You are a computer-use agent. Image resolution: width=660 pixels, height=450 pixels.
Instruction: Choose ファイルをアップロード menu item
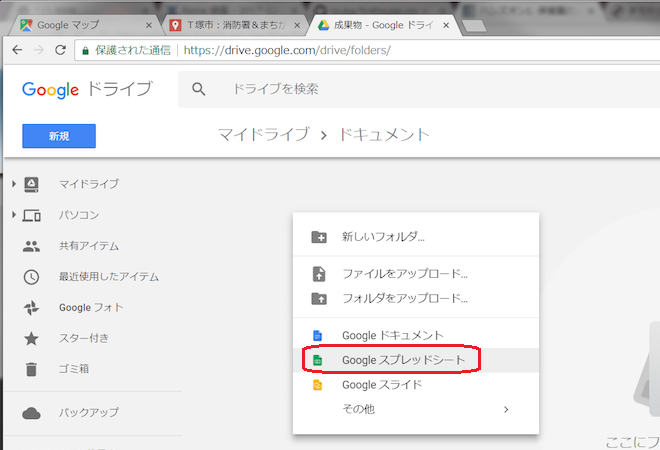tap(416, 274)
